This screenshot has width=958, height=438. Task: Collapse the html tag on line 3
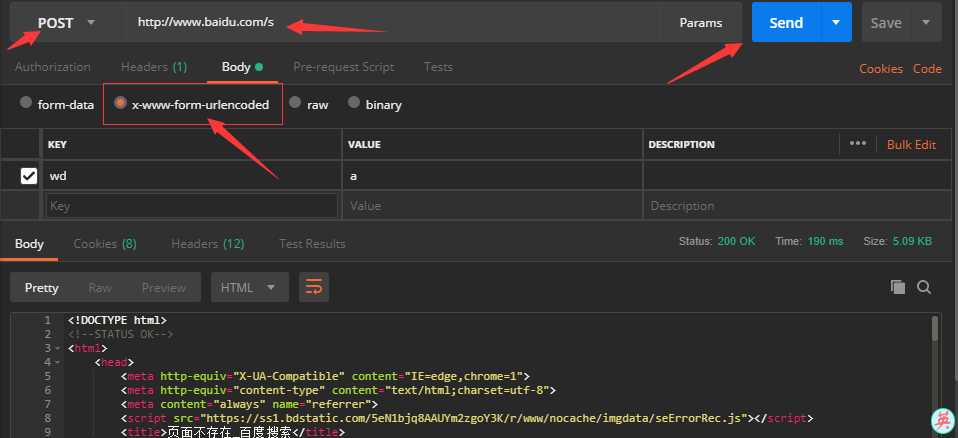(57, 349)
